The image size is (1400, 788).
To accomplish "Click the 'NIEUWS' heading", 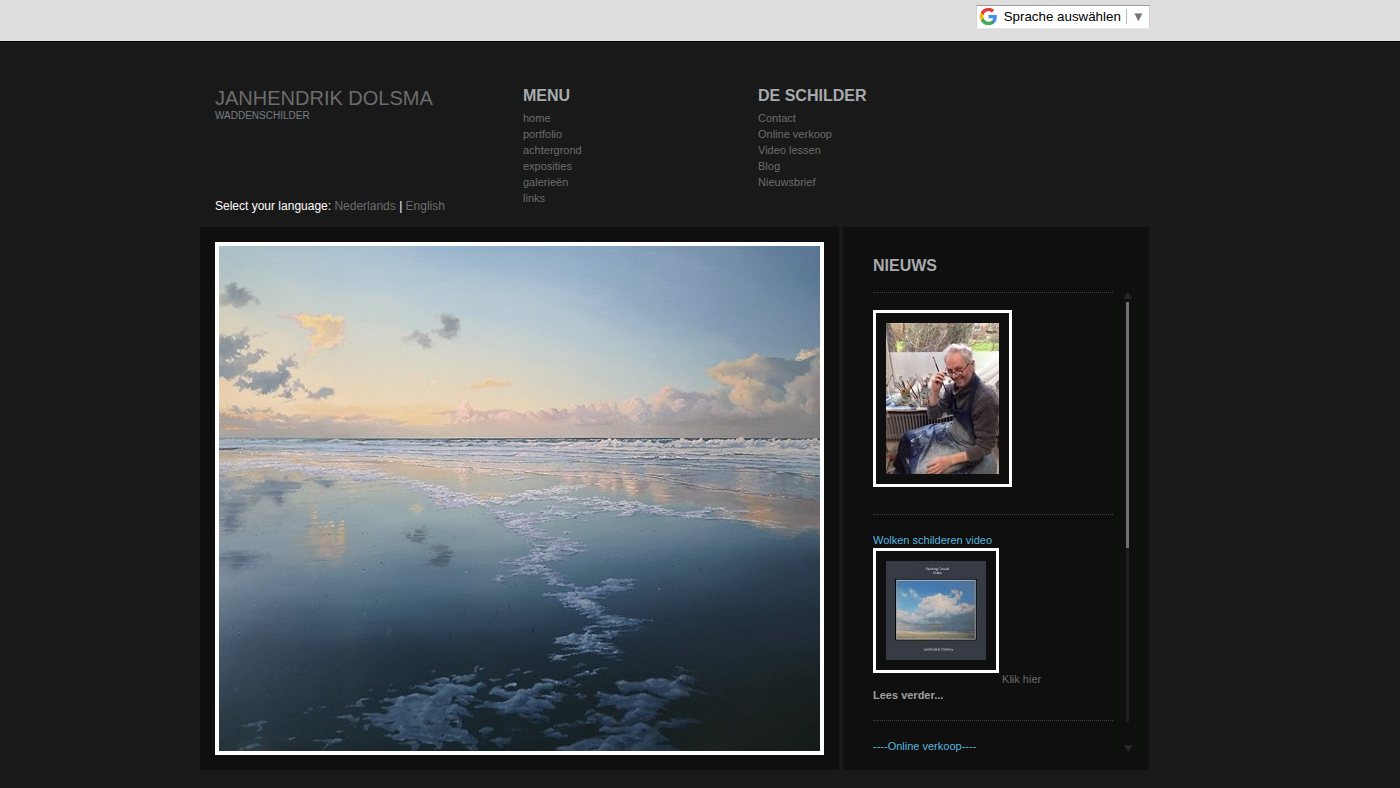I will coord(905,266).
